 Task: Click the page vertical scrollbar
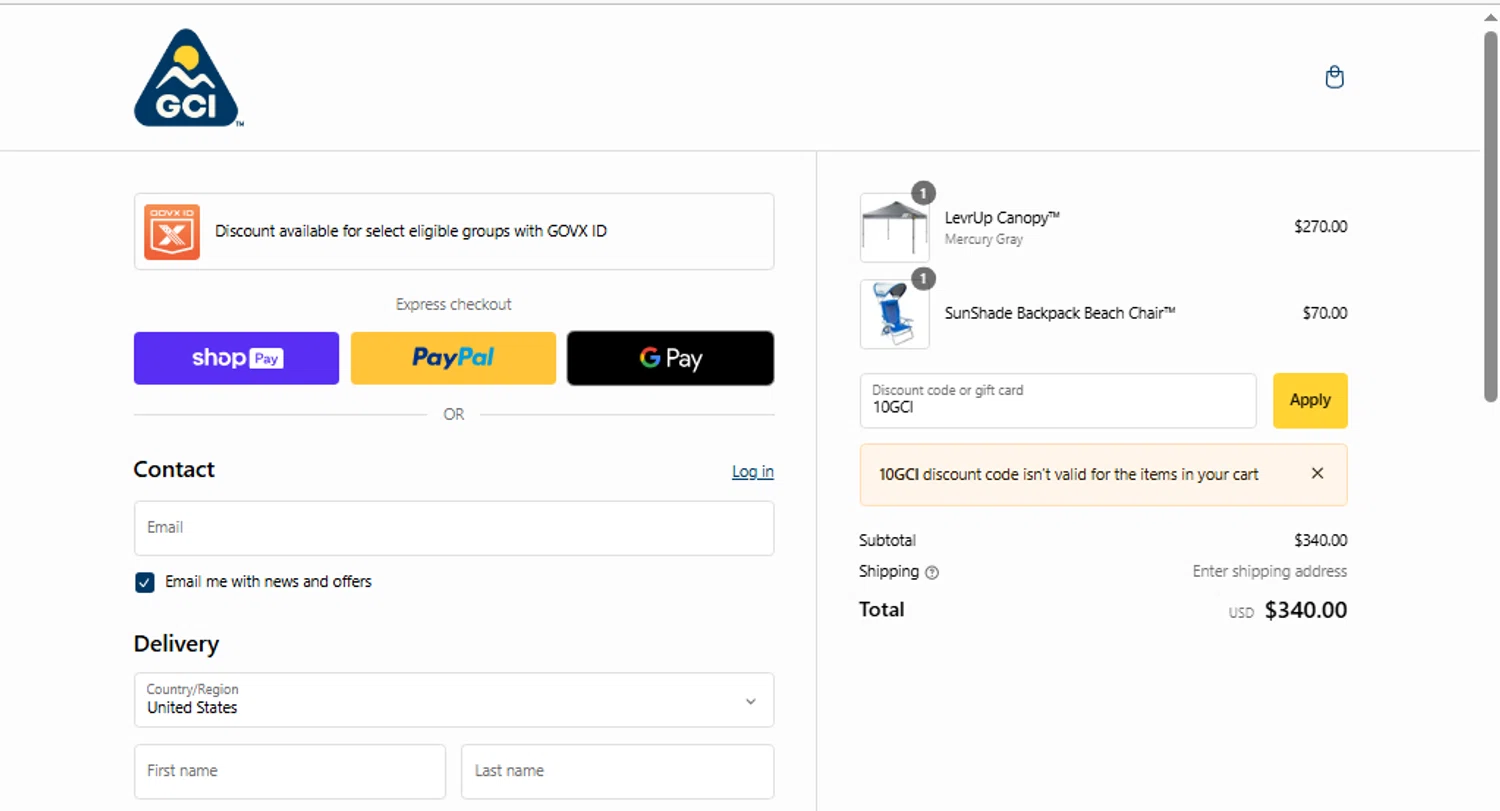[x=1490, y=215]
